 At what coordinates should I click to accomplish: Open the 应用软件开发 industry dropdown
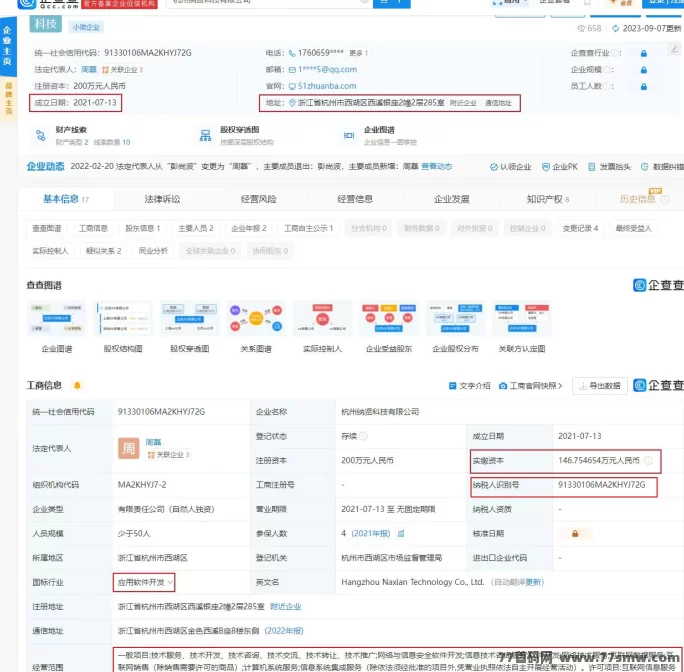[x=144, y=583]
